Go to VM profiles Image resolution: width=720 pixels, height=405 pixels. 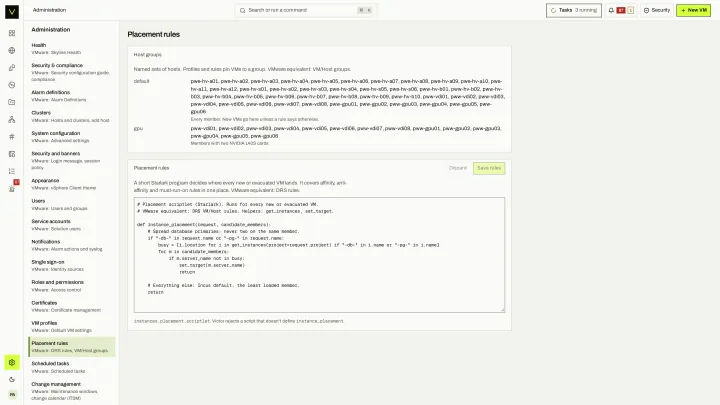coord(71,326)
